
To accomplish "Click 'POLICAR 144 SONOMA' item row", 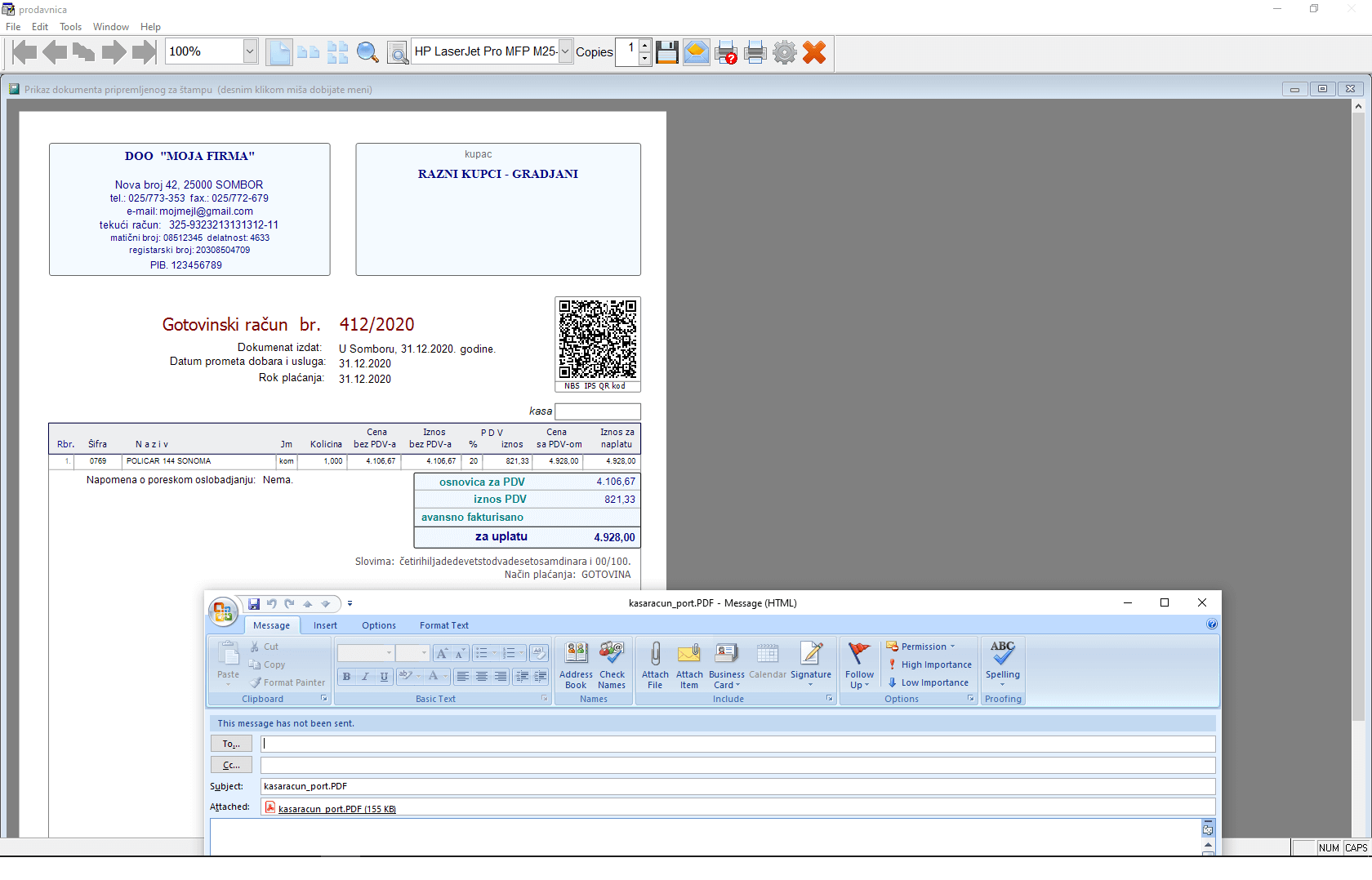I will [345, 461].
